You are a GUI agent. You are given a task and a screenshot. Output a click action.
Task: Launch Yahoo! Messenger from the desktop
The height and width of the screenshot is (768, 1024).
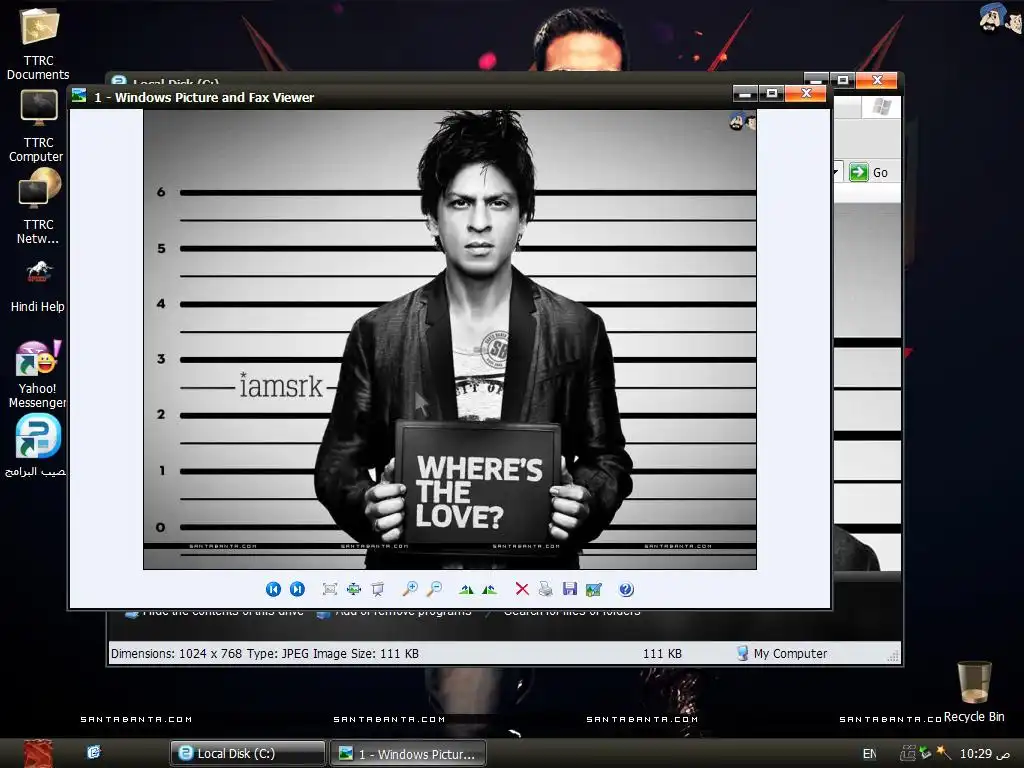click(x=37, y=374)
